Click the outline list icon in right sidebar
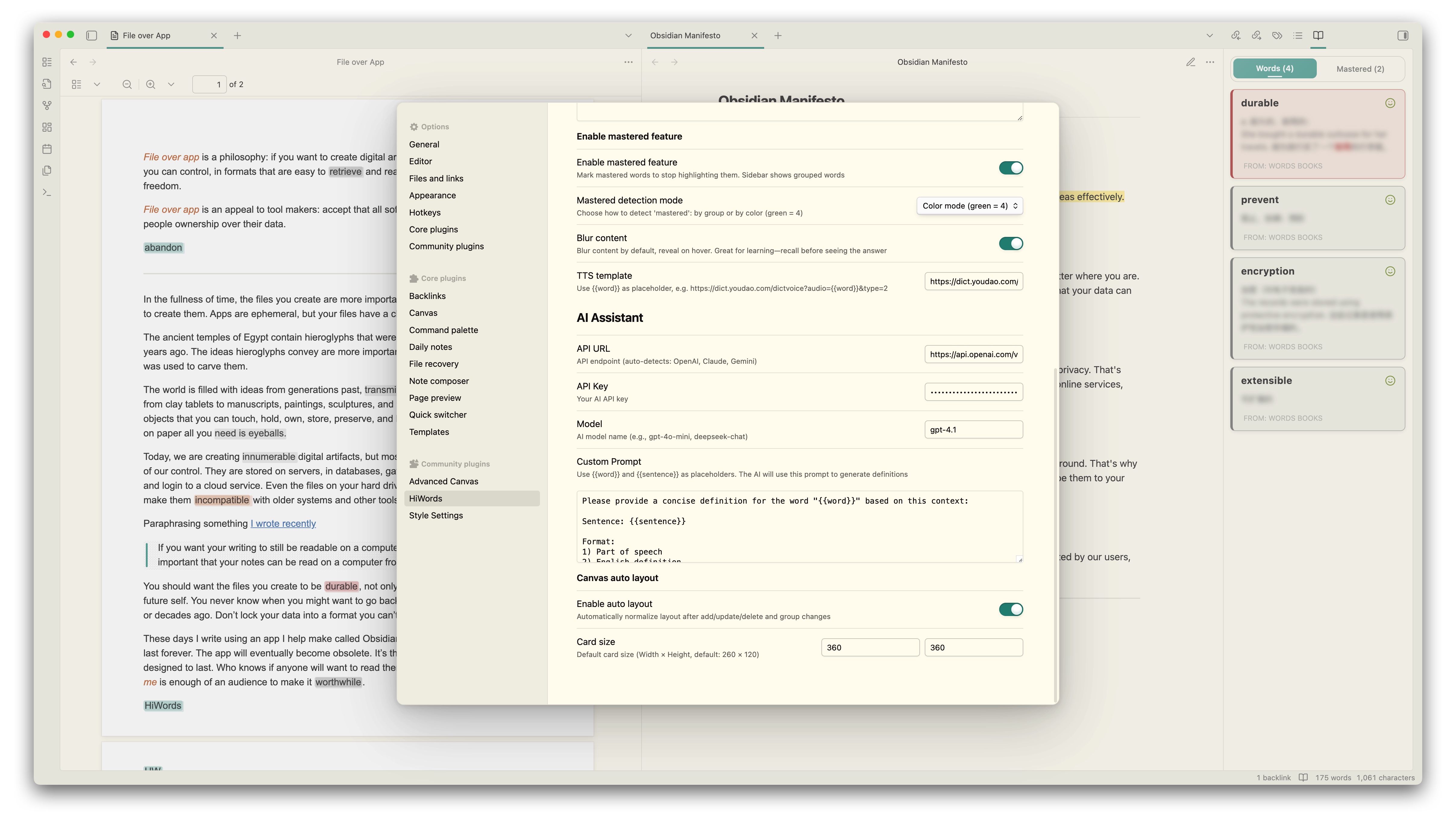 [x=1298, y=35]
